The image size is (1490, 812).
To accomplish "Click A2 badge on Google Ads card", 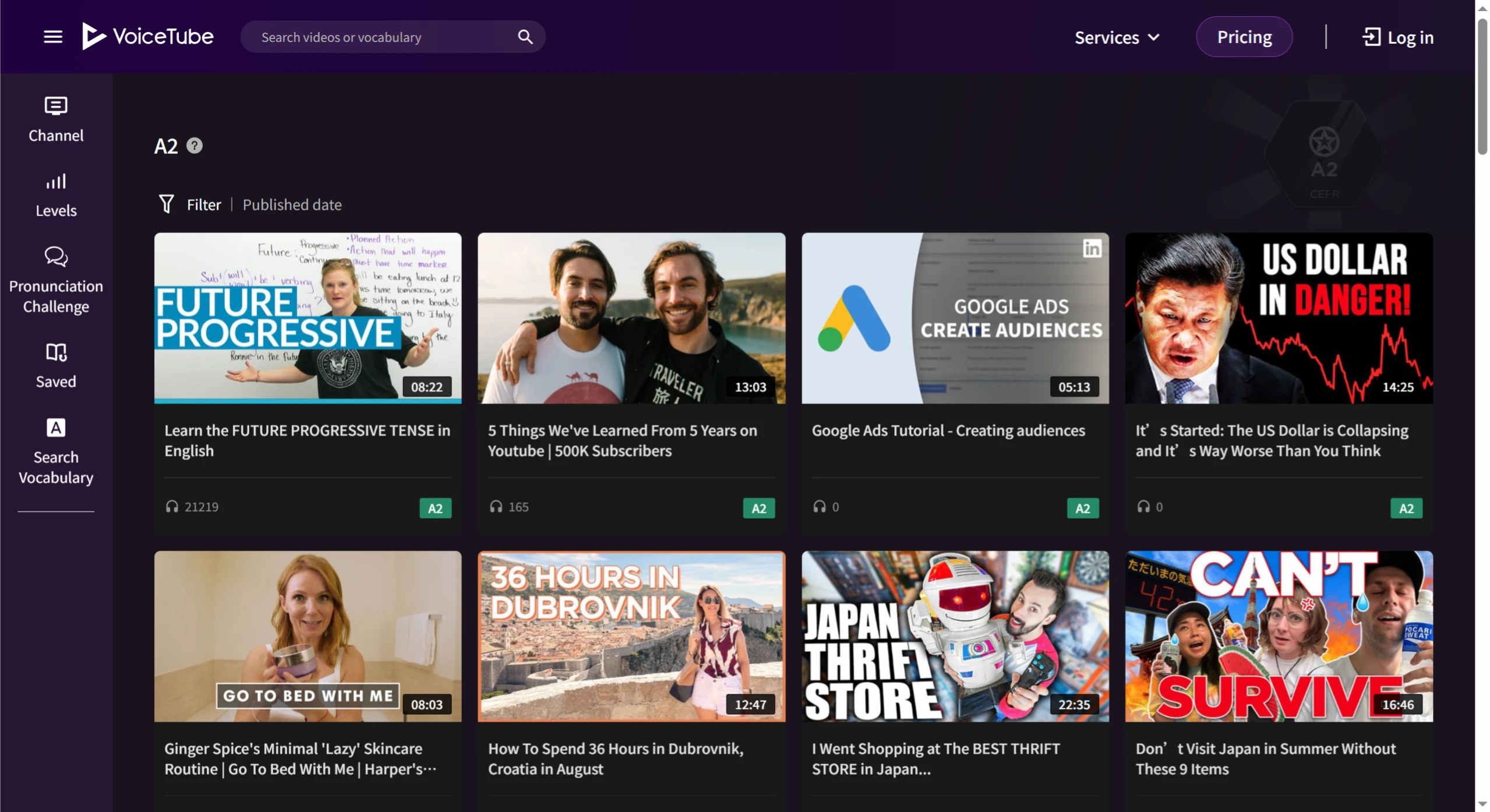I will pyautogui.click(x=1083, y=508).
